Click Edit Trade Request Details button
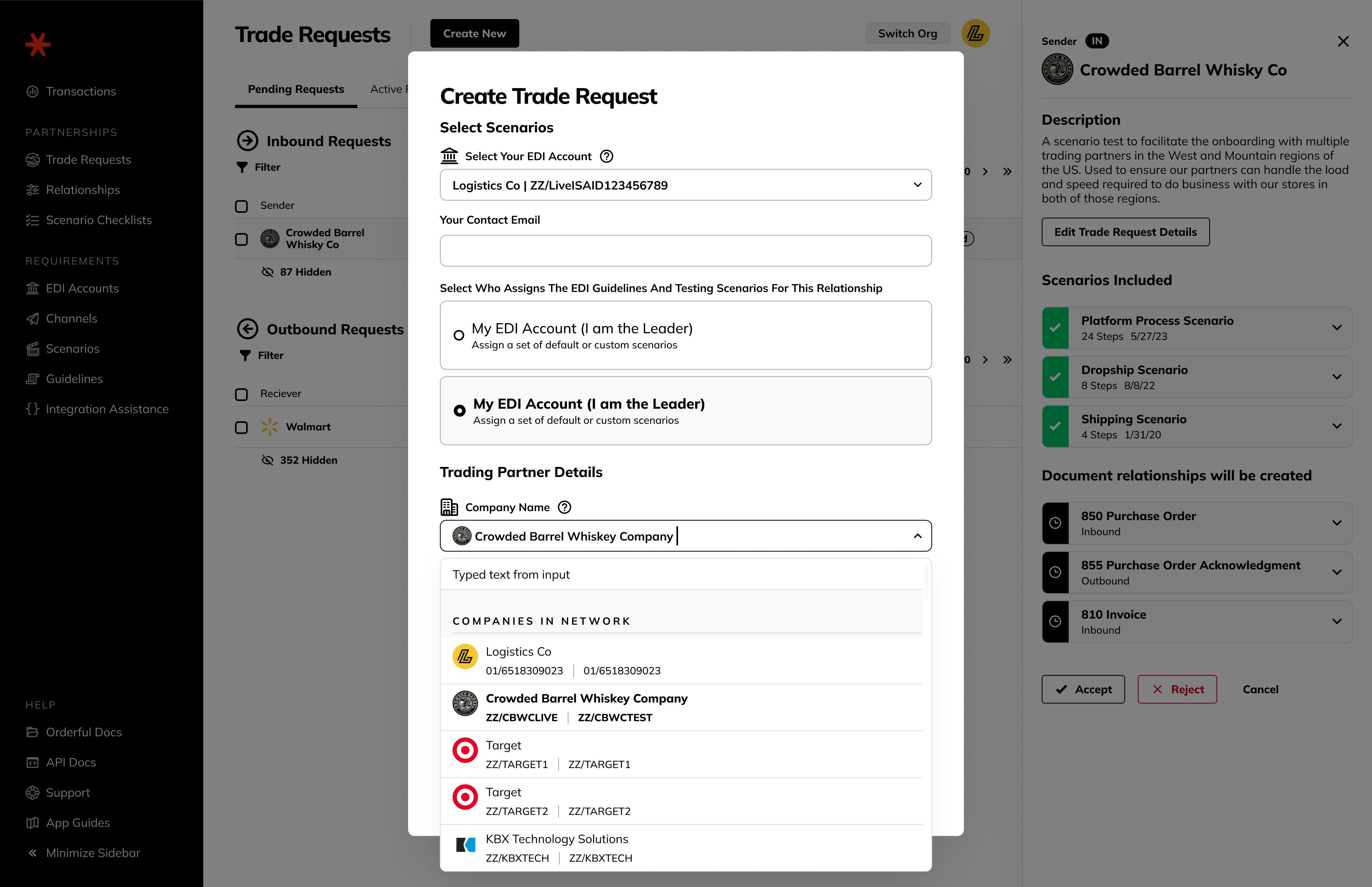Viewport: 1372px width, 887px height. pyautogui.click(x=1125, y=232)
